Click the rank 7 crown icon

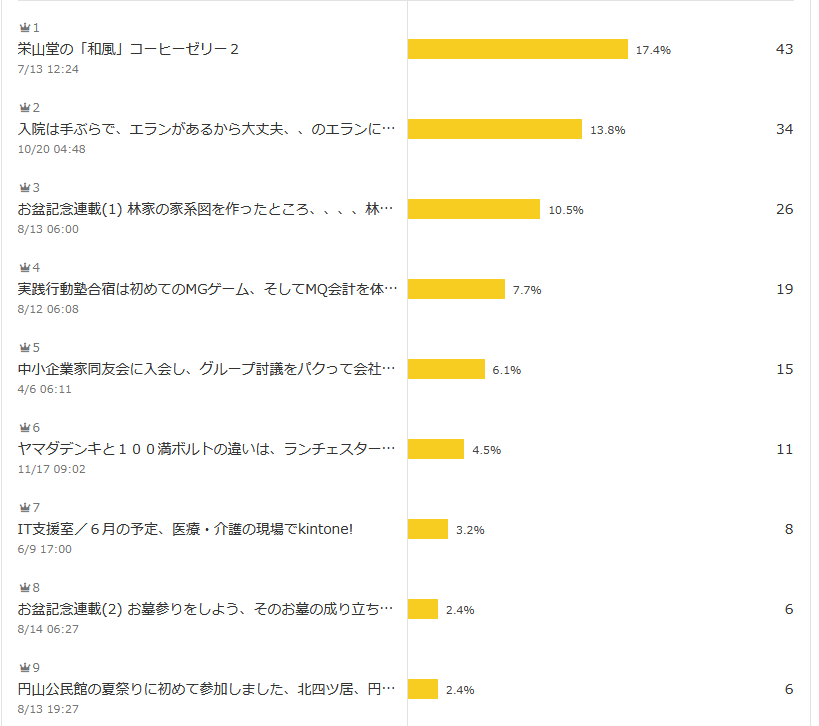pos(25,507)
